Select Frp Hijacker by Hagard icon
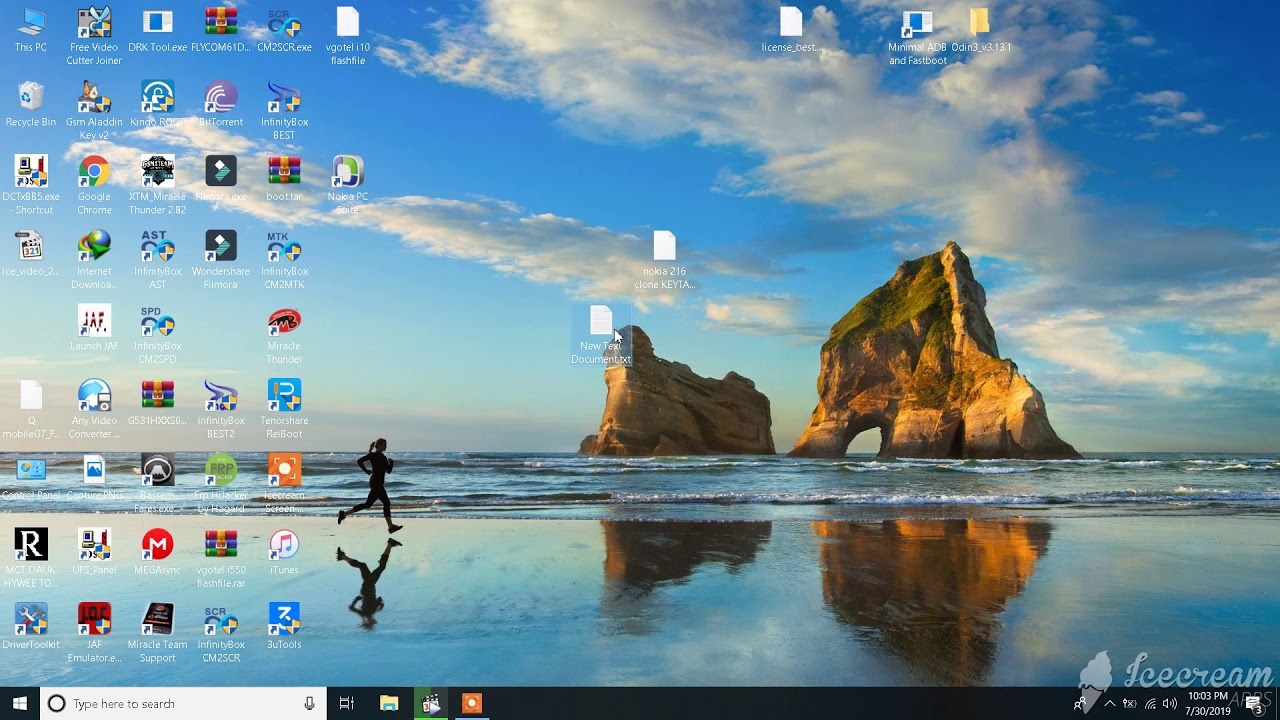This screenshot has height=720, width=1280. (x=221, y=484)
